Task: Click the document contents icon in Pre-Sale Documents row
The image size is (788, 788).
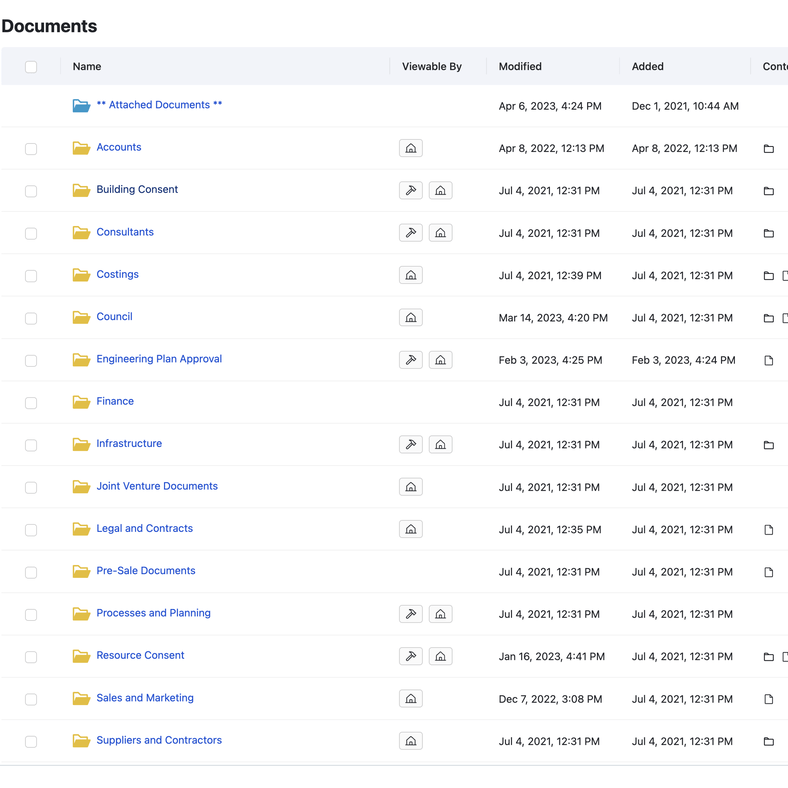Action: coord(768,572)
